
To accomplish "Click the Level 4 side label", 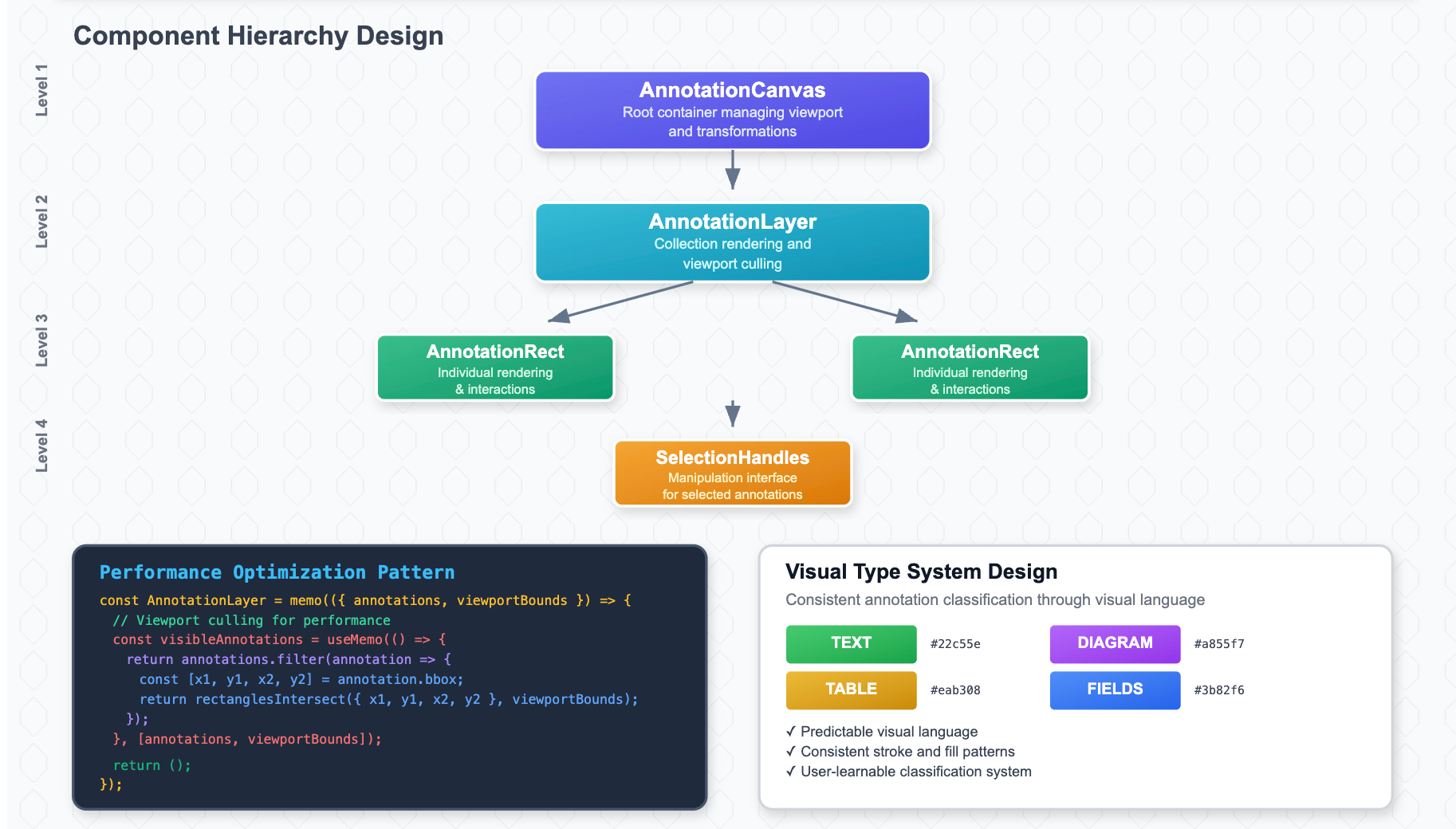I will [41, 446].
